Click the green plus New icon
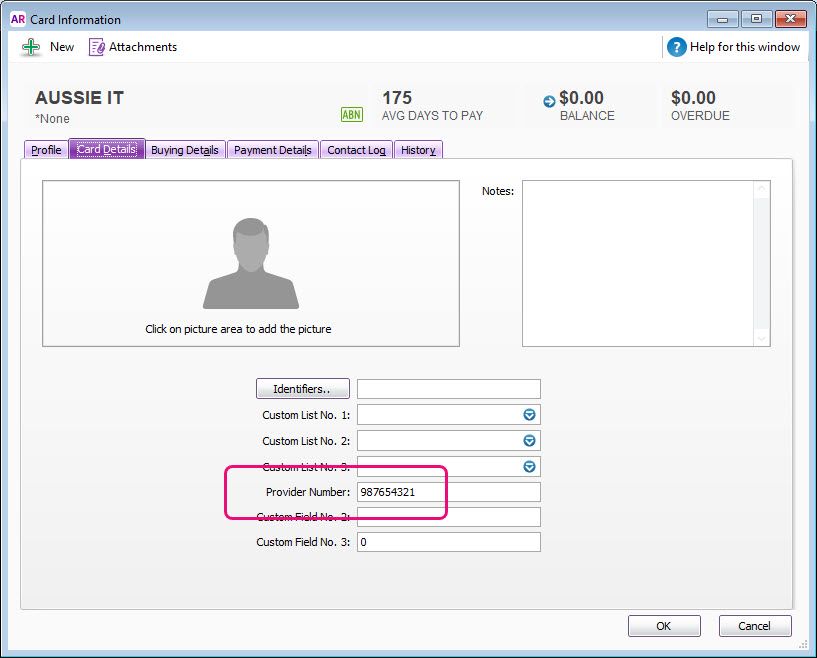This screenshot has height=658, width=817. 31,47
